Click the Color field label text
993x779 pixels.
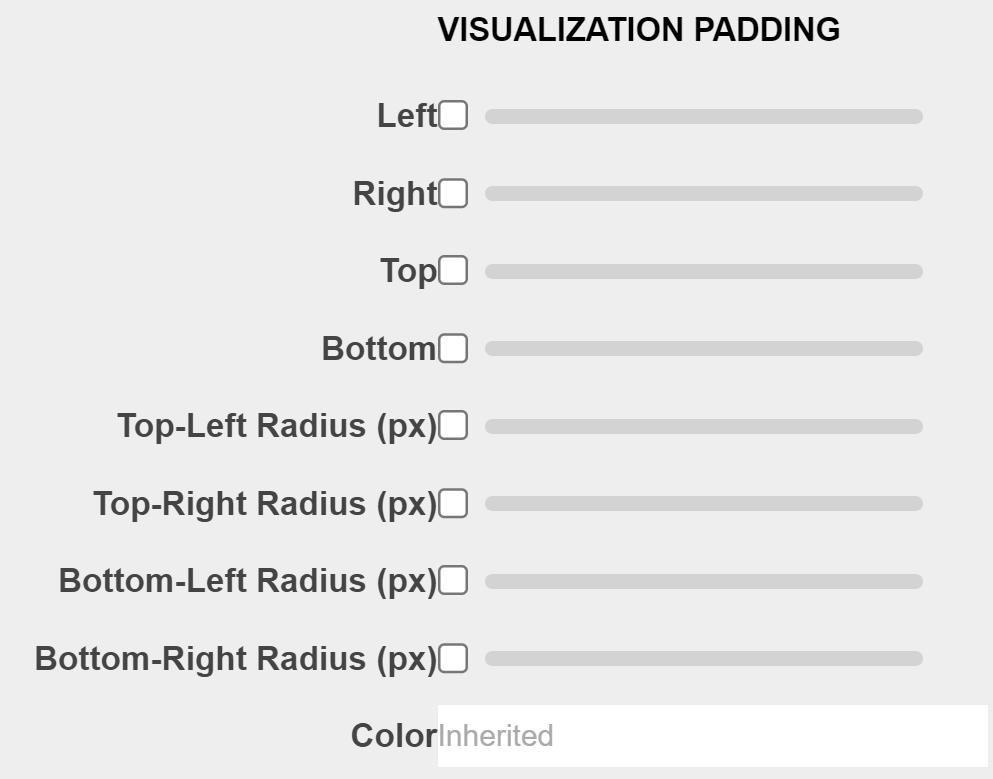tap(394, 736)
